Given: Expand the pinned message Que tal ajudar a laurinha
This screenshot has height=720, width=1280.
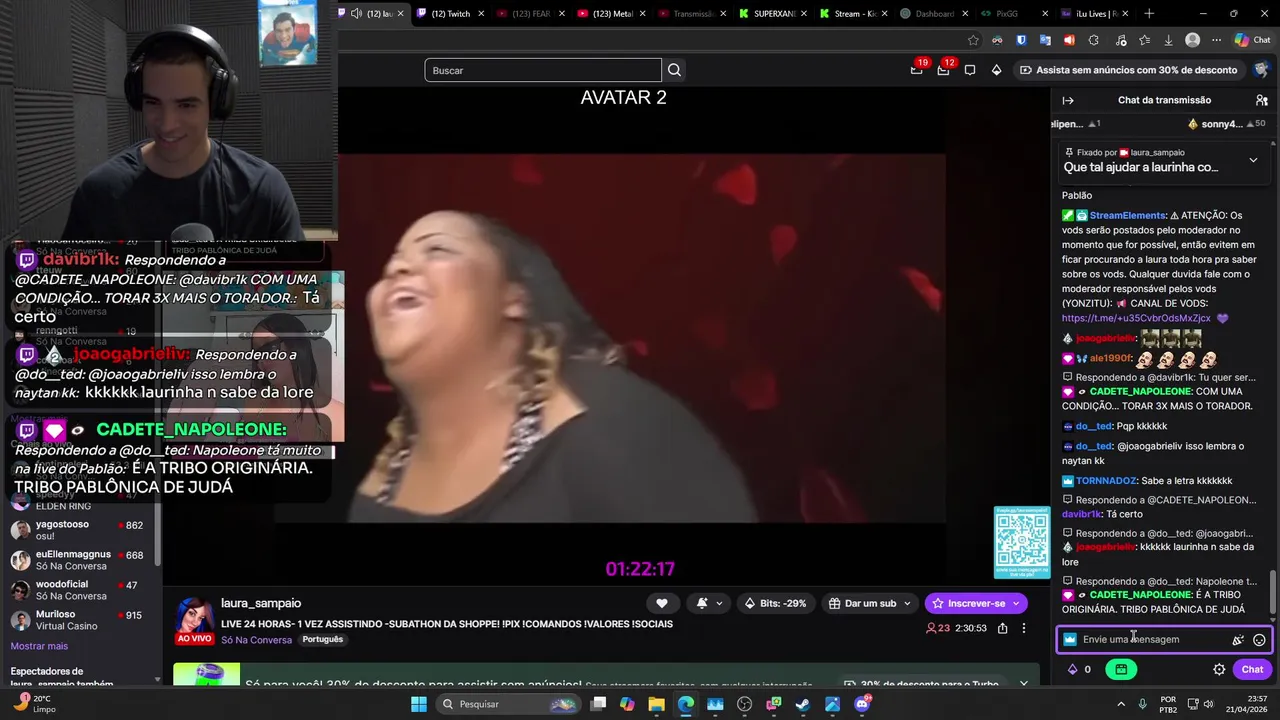Looking at the screenshot, I should (1253, 160).
